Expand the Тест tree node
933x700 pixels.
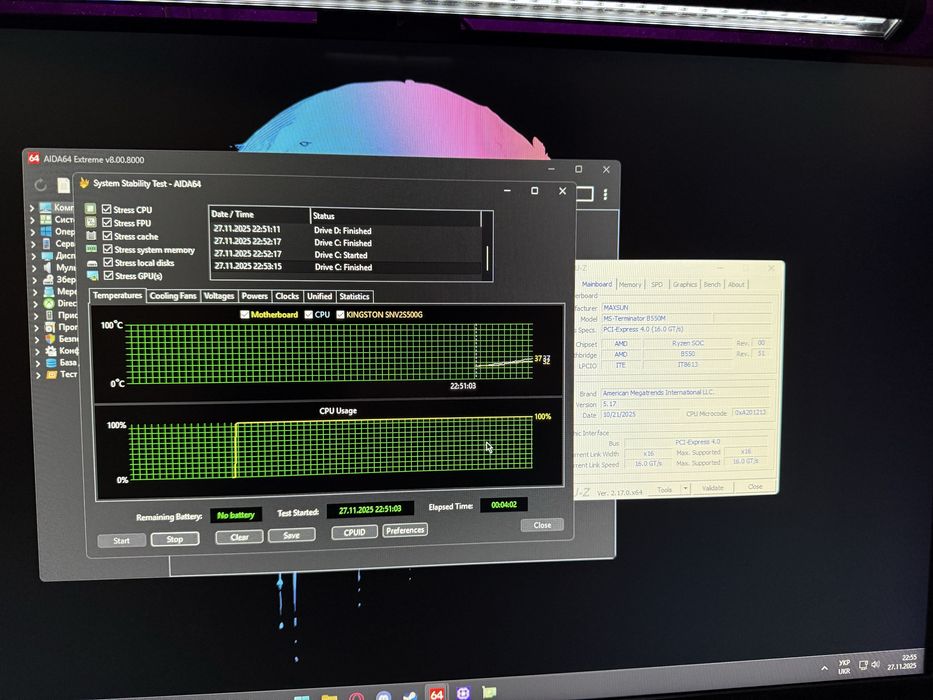(39, 375)
